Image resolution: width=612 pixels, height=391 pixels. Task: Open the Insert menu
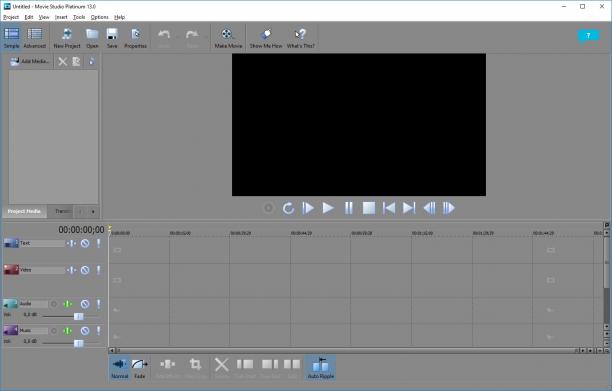(61, 17)
